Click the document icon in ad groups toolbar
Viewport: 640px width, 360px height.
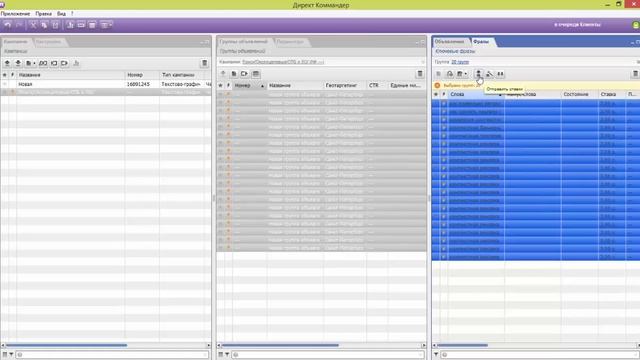(x=234, y=74)
